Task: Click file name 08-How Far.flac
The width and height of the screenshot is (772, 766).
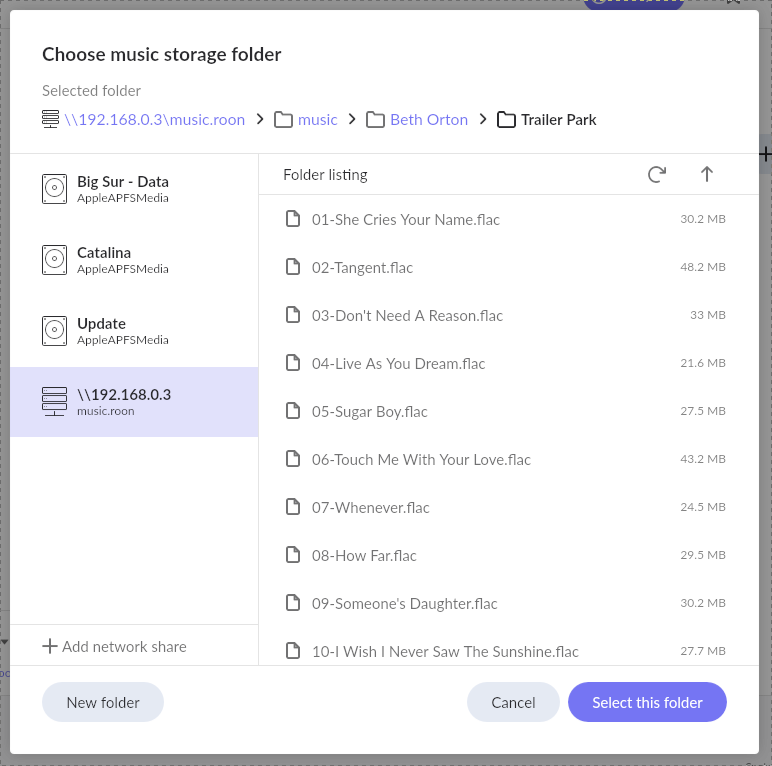Action: click(x=364, y=556)
